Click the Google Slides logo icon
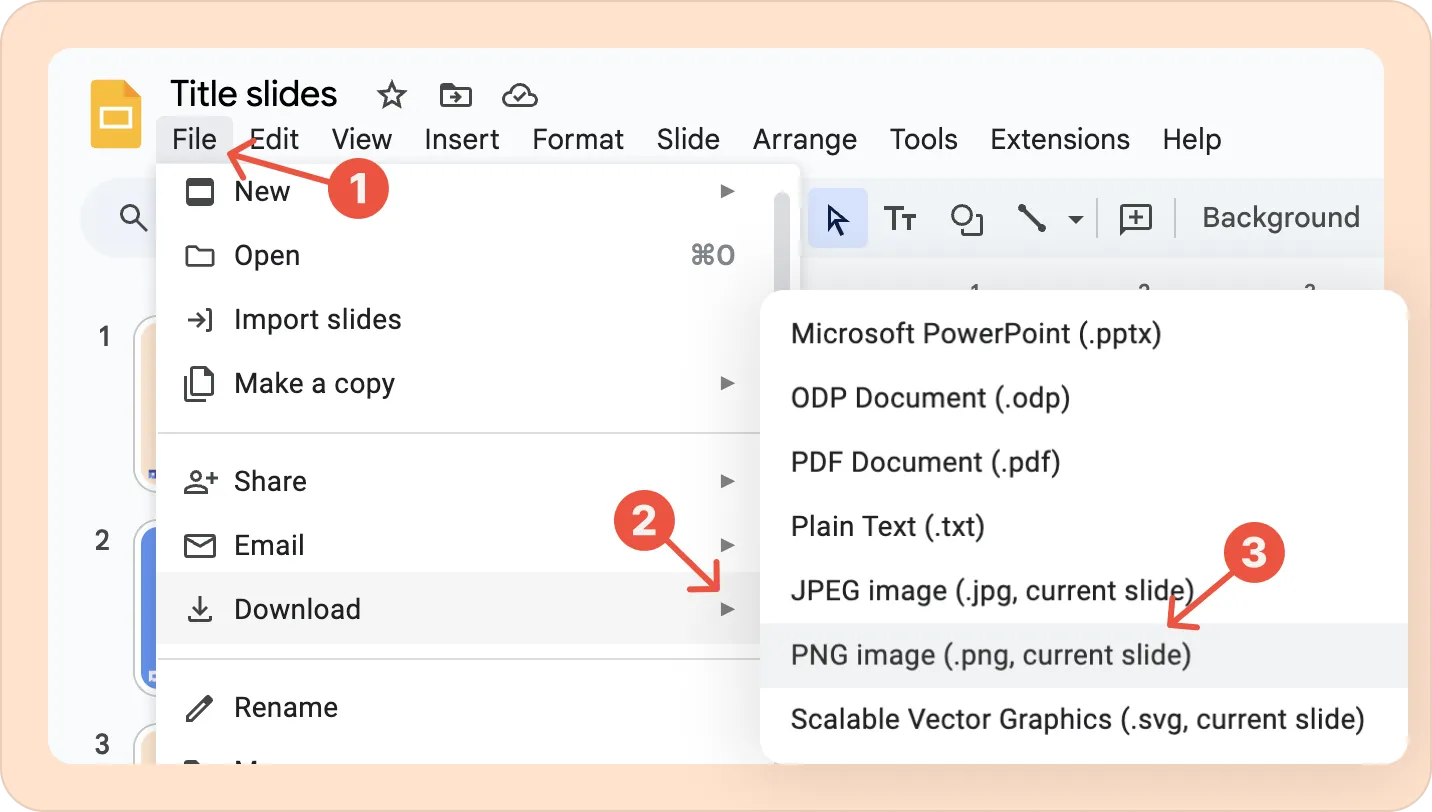 (x=116, y=115)
